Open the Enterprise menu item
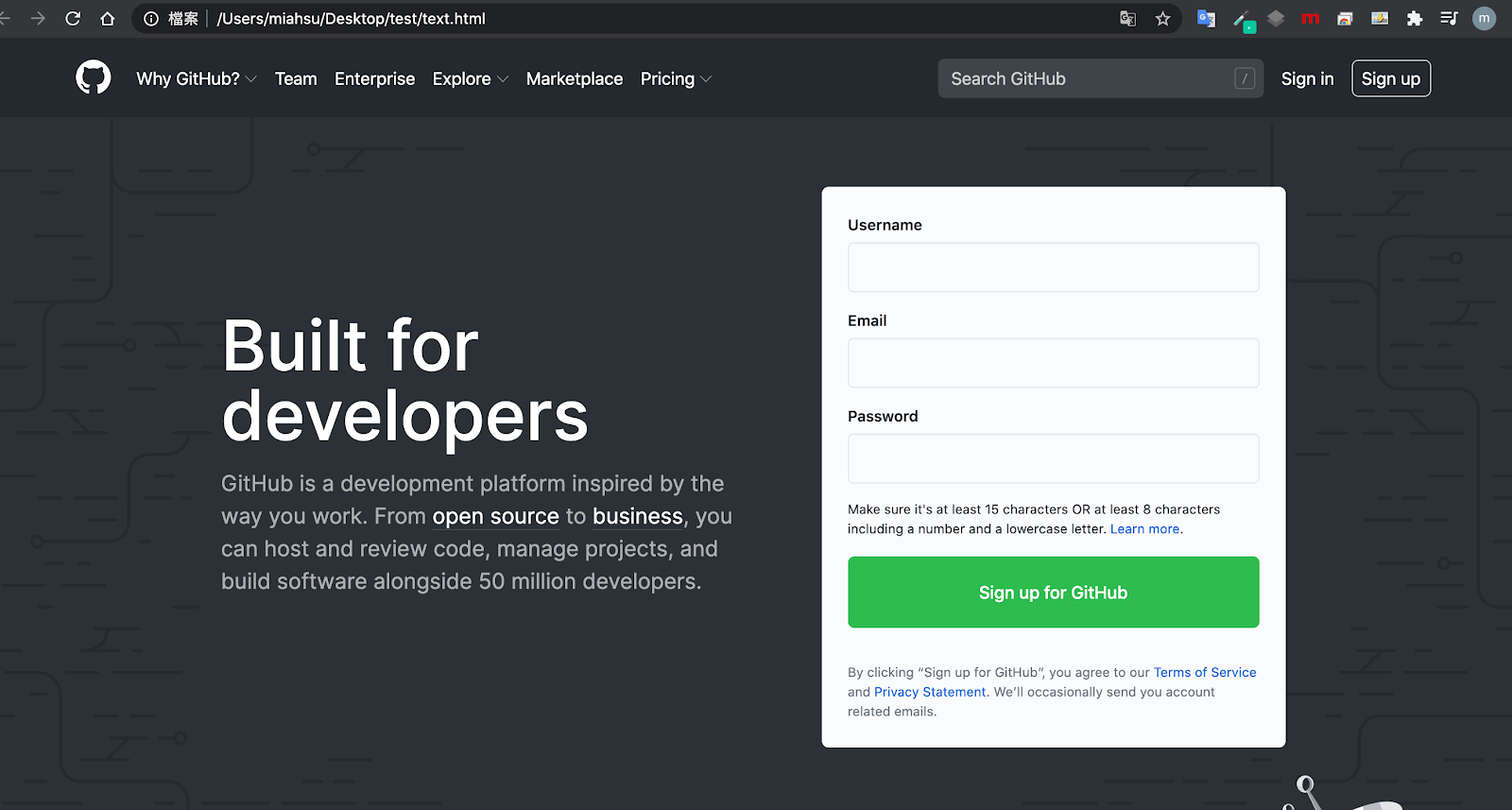The width and height of the screenshot is (1512, 810). click(374, 78)
